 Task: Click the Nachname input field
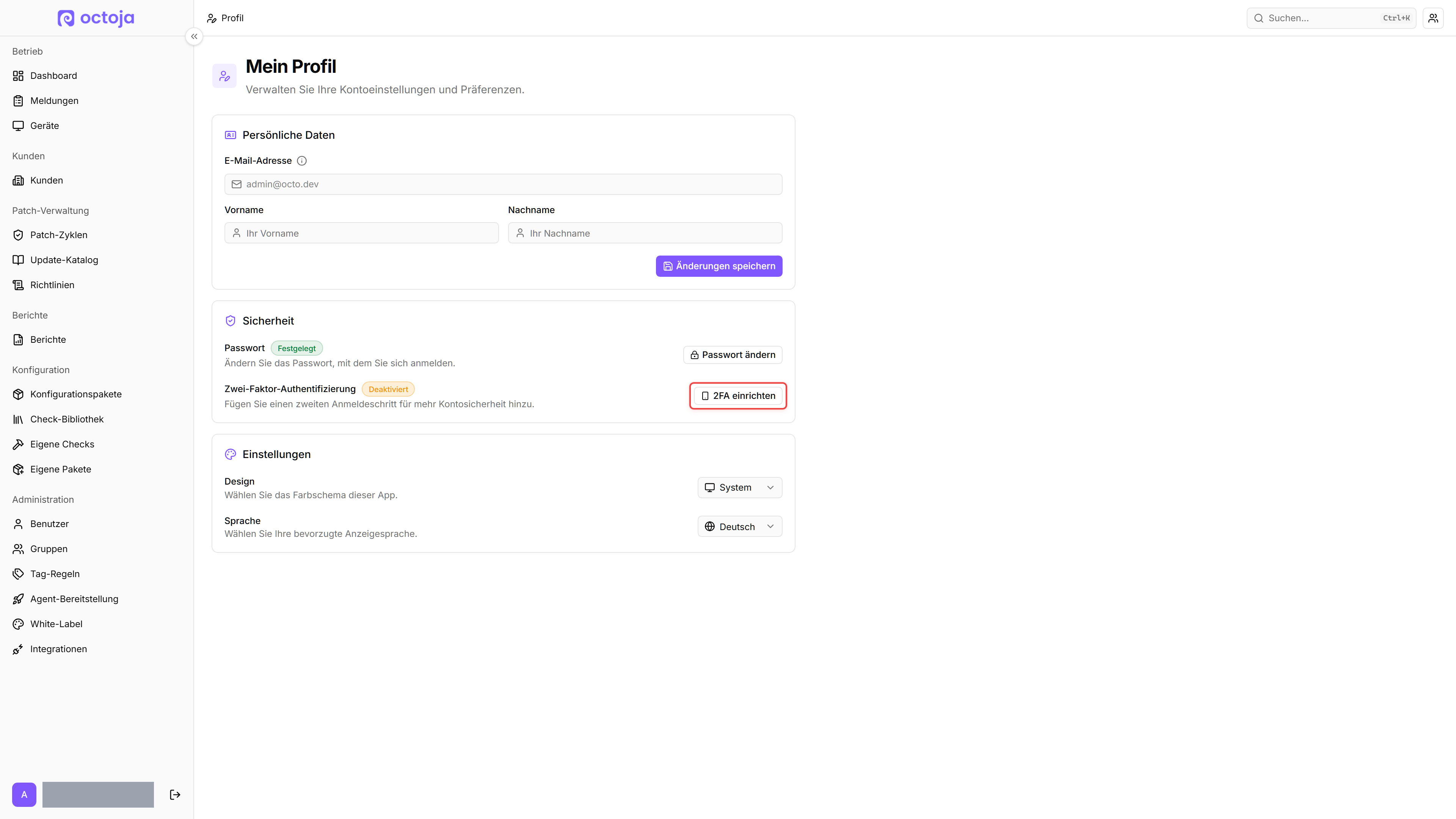coord(645,234)
